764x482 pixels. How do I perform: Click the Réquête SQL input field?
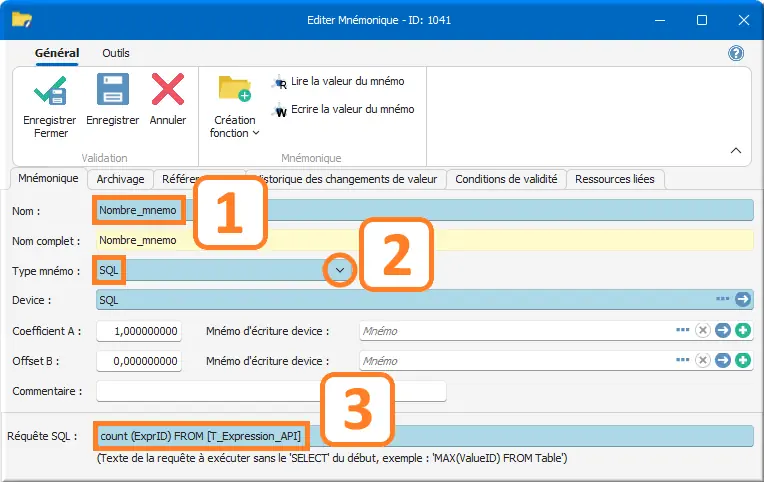pos(424,436)
